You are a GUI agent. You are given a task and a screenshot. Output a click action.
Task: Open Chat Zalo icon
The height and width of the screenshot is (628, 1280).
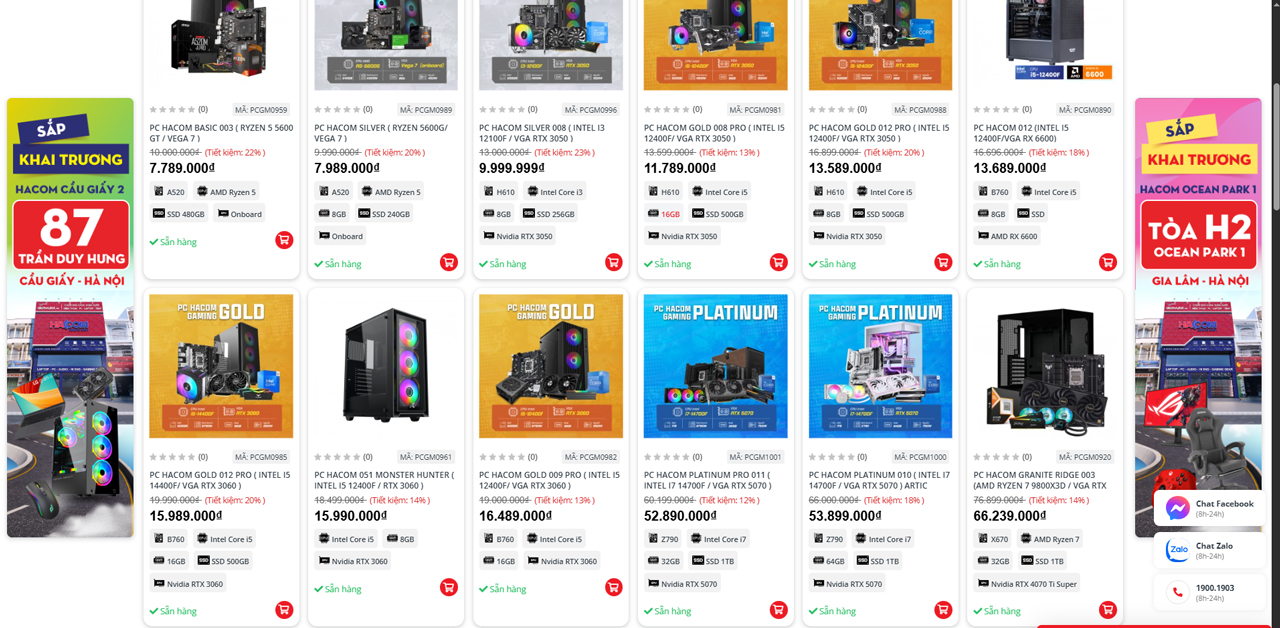[x=1178, y=550]
